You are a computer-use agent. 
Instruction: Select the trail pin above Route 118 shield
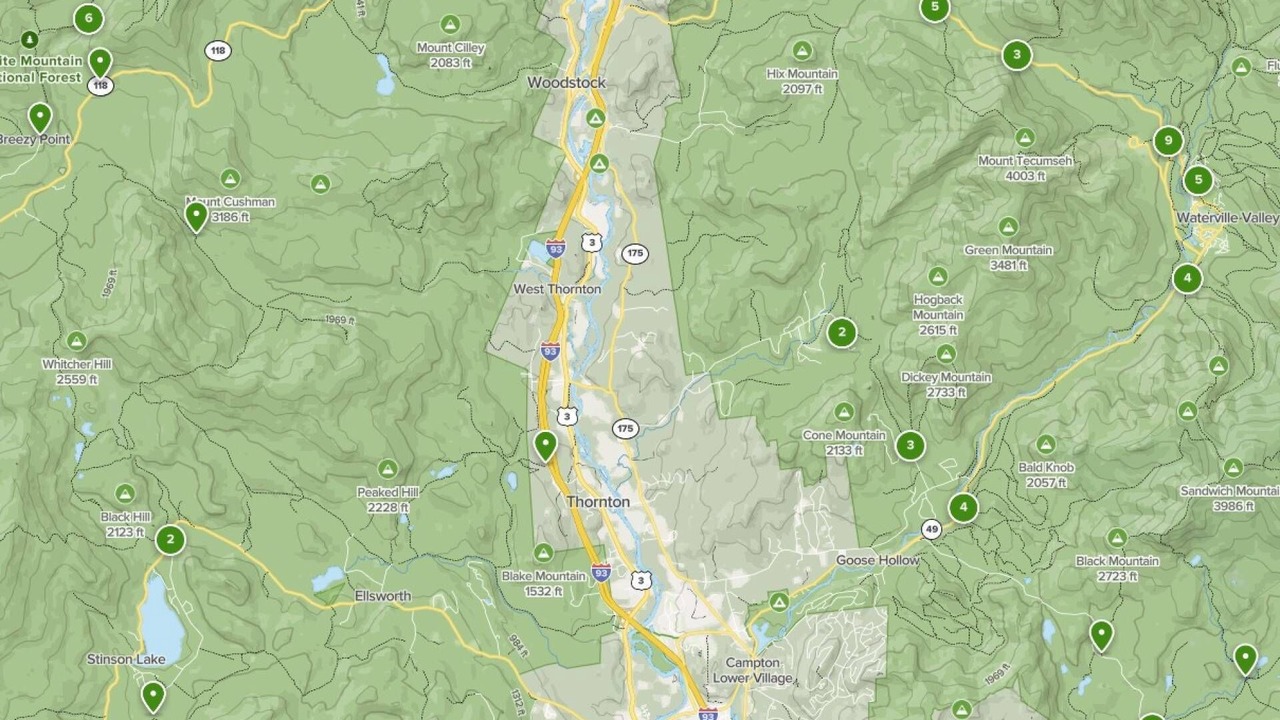[x=100, y=63]
